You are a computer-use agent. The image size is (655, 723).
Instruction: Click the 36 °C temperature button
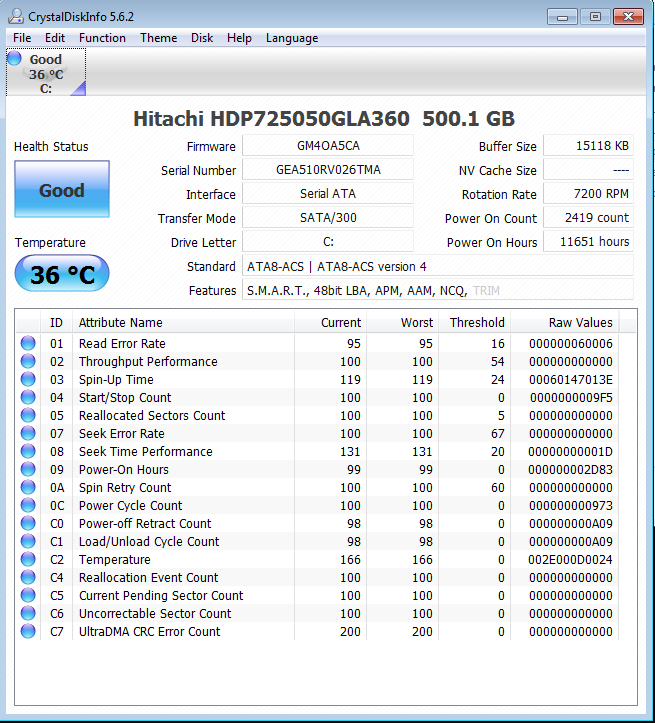[62, 273]
